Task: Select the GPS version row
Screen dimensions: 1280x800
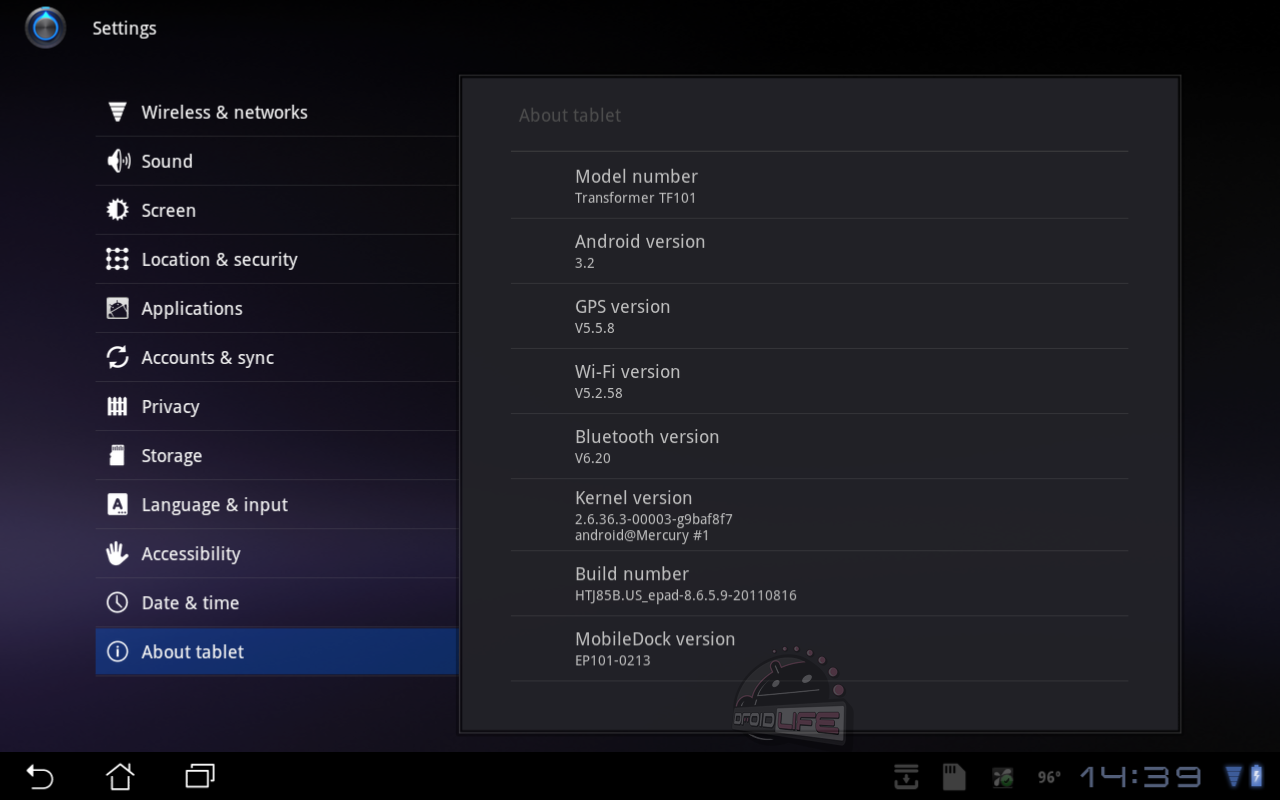Action: pos(819,316)
